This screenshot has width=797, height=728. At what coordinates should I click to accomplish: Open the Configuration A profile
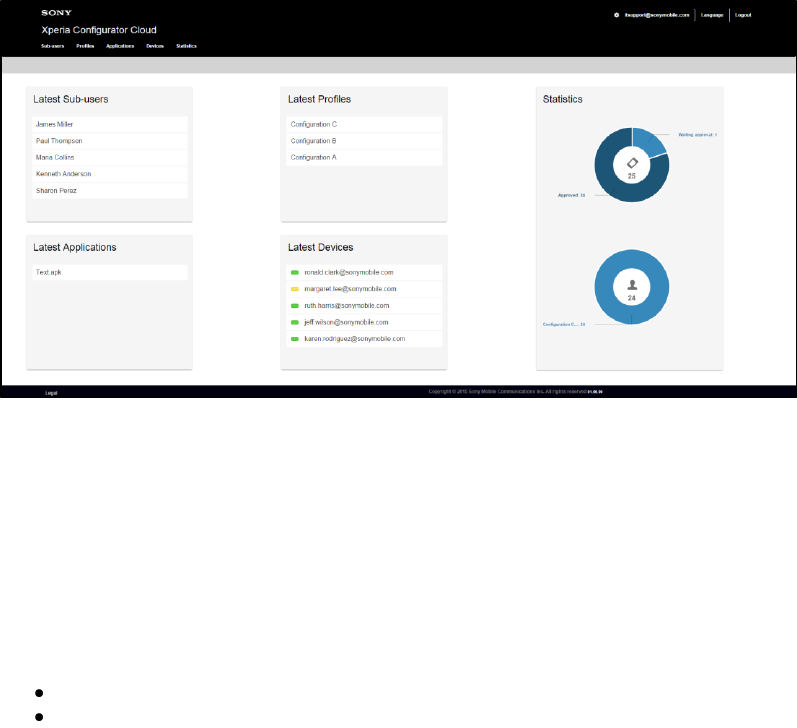[x=364, y=158]
